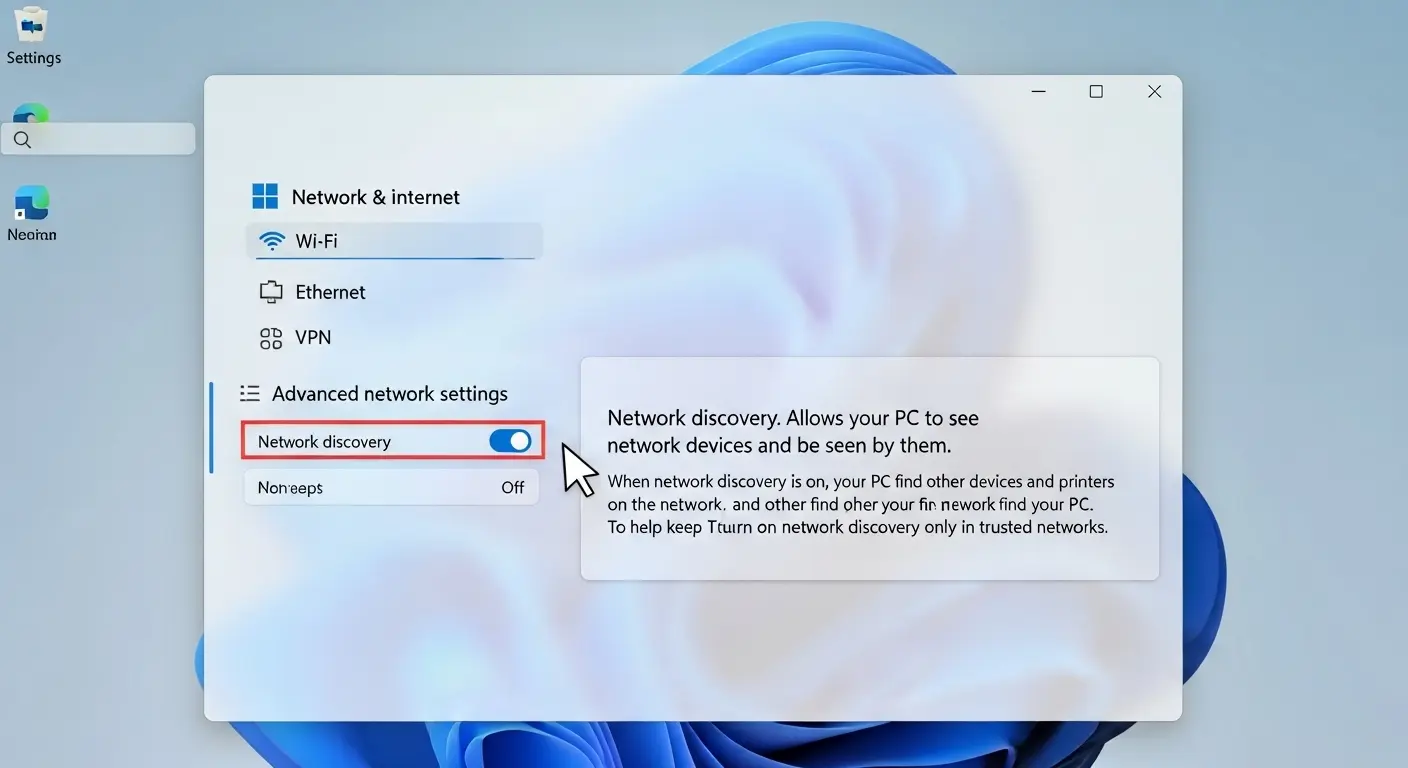The height and width of the screenshot is (768, 1408).
Task: Click the Network & internet heading
Action: coord(376,197)
